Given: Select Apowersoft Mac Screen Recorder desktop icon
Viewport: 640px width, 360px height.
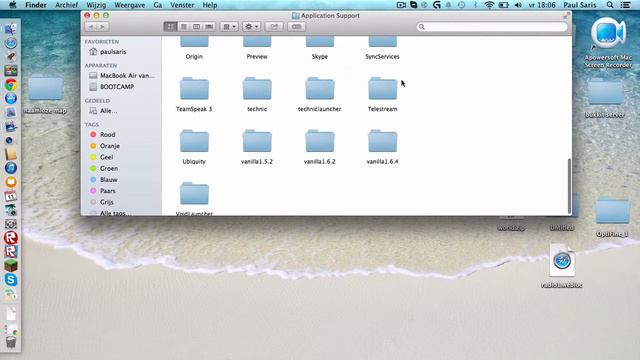Looking at the screenshot, I should [x=608, y=42].
